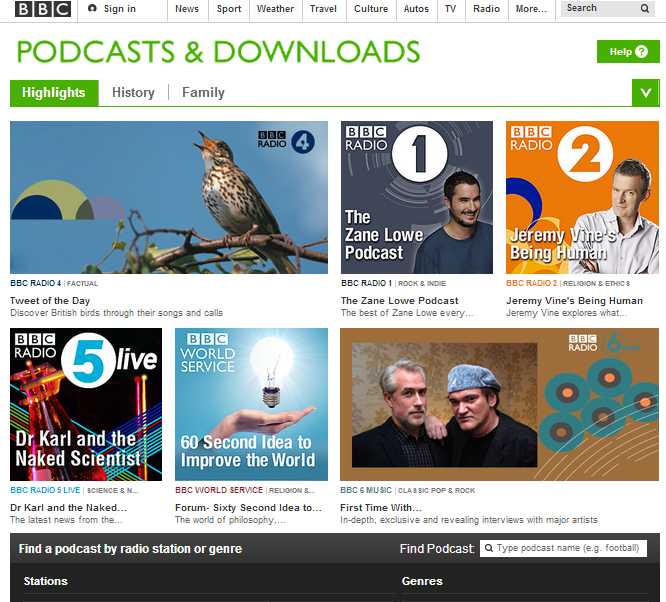
Task: Open Dr Karl and the Naked Scientist thumbnail
Action: 85,404
